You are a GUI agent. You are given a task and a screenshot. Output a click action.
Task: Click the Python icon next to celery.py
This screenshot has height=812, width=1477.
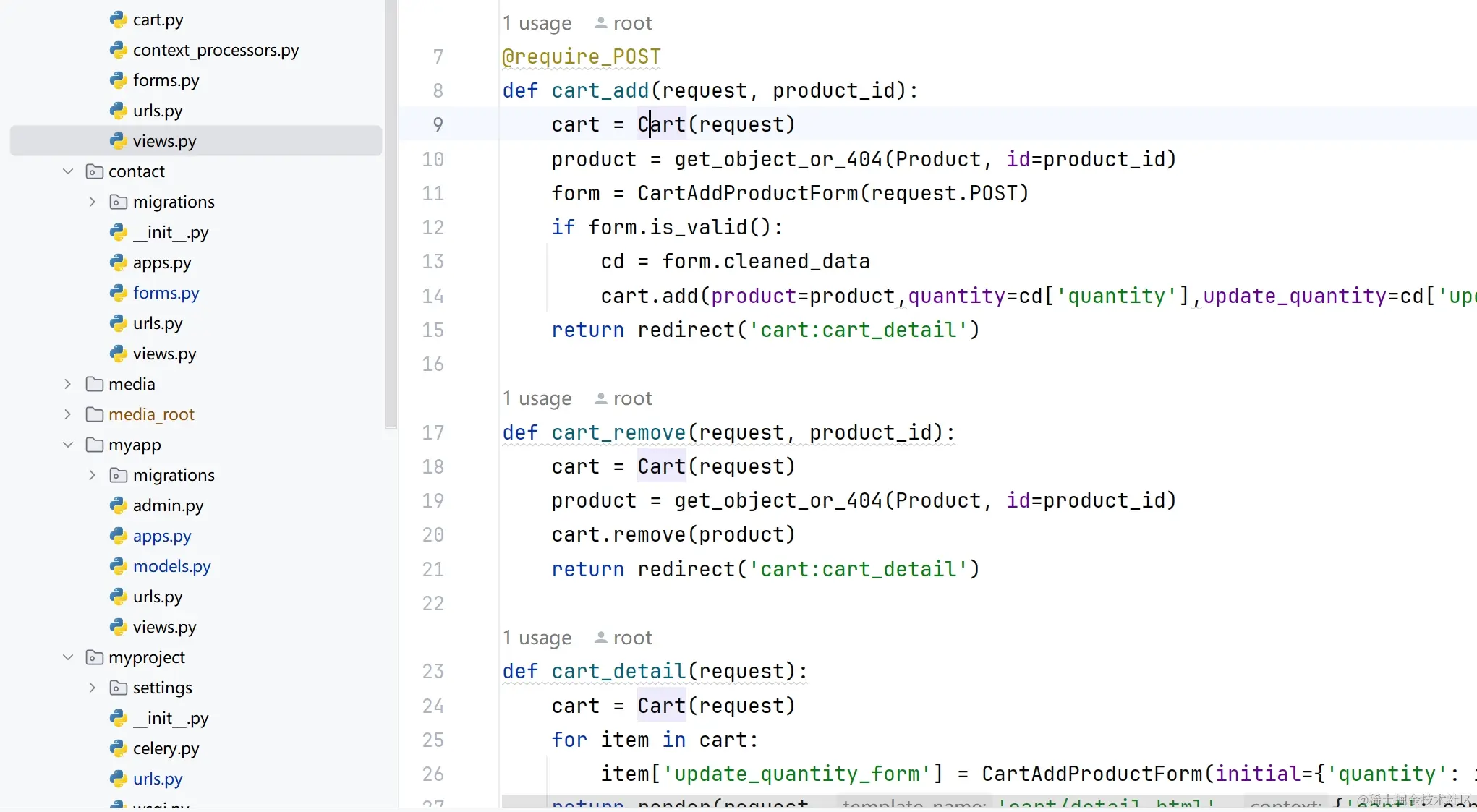click(118, 748)
